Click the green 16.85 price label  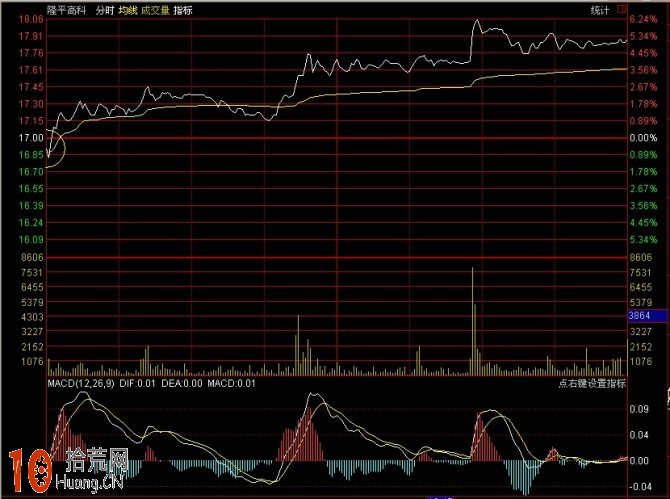point(31,155)
